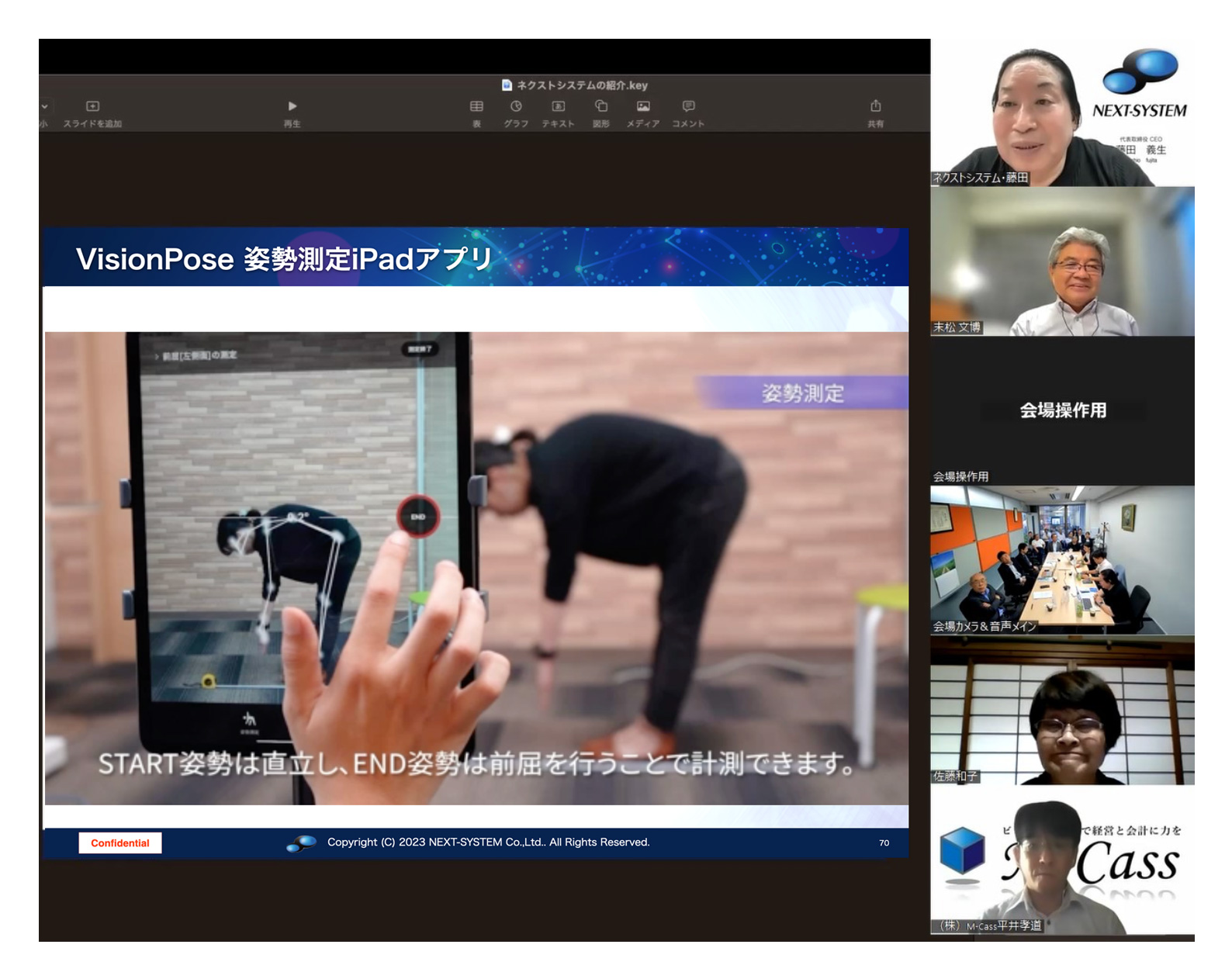Screen dimensions: 1232x979
Task: Select the 佐藤和子 video tile
Action: tap(1062, 710)
